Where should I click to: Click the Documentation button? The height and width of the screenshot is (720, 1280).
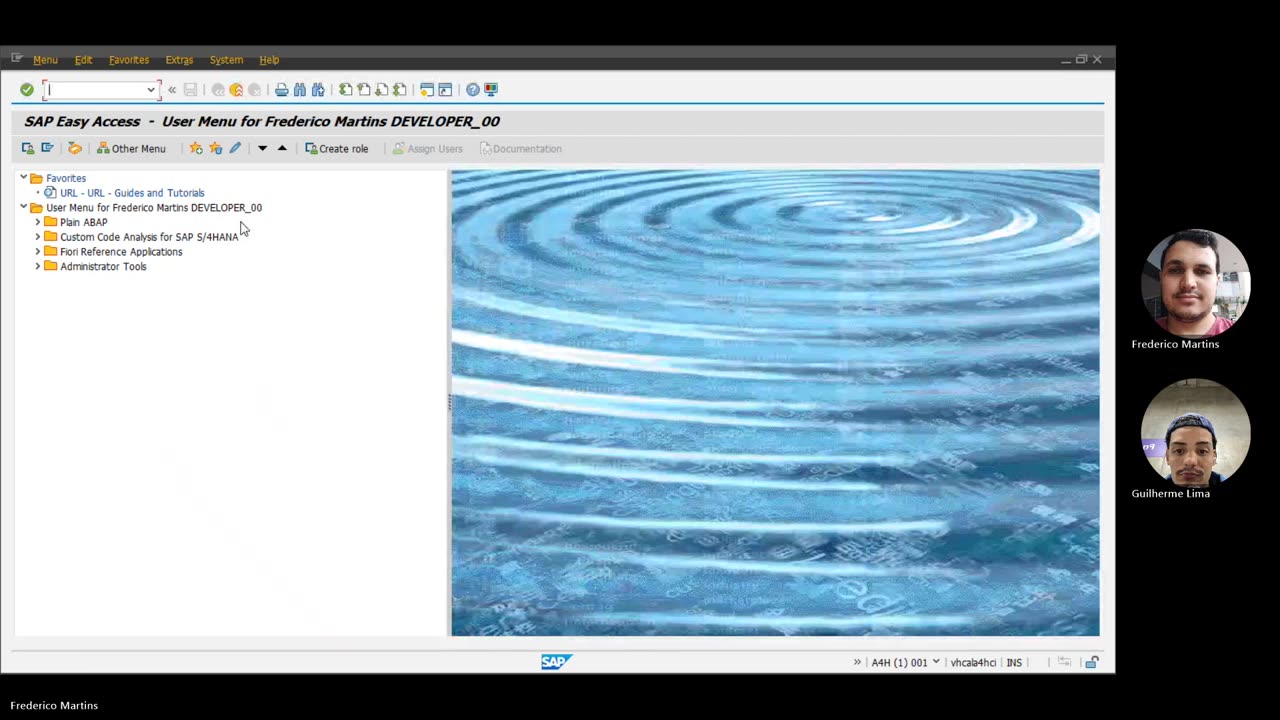point(521,148)
